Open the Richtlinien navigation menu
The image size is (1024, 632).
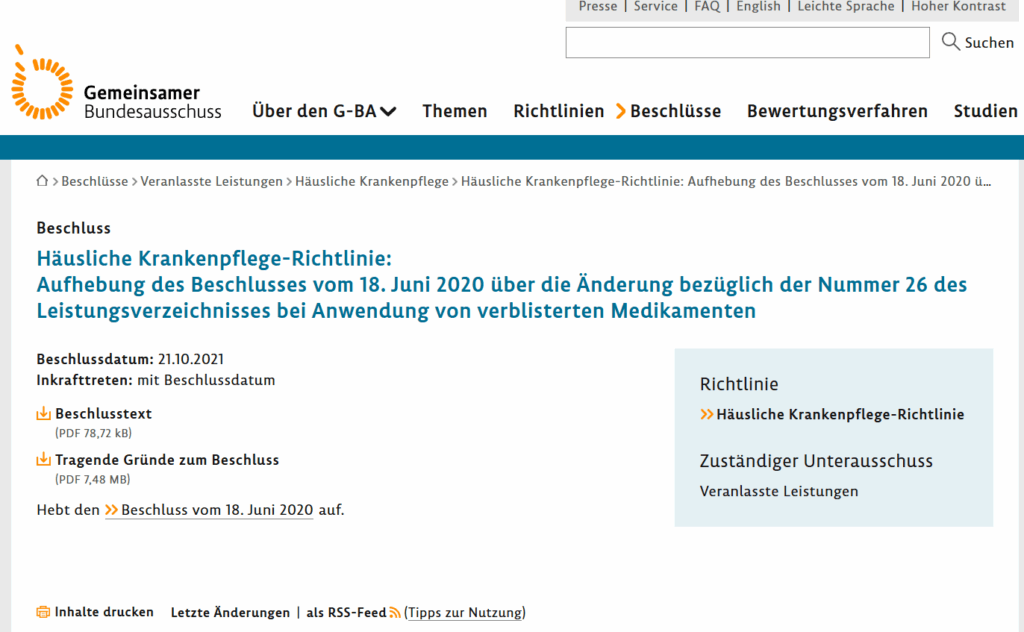(558, 111)
